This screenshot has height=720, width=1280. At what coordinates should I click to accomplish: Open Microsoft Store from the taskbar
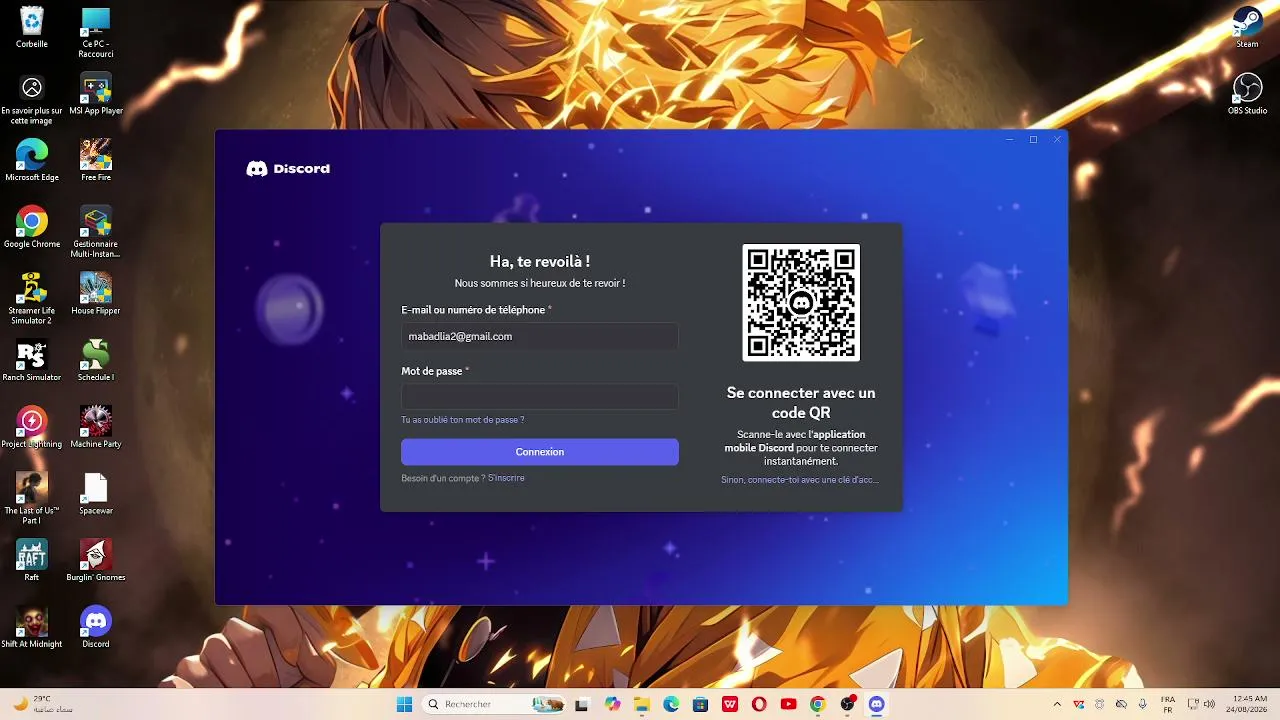[701, 704]
